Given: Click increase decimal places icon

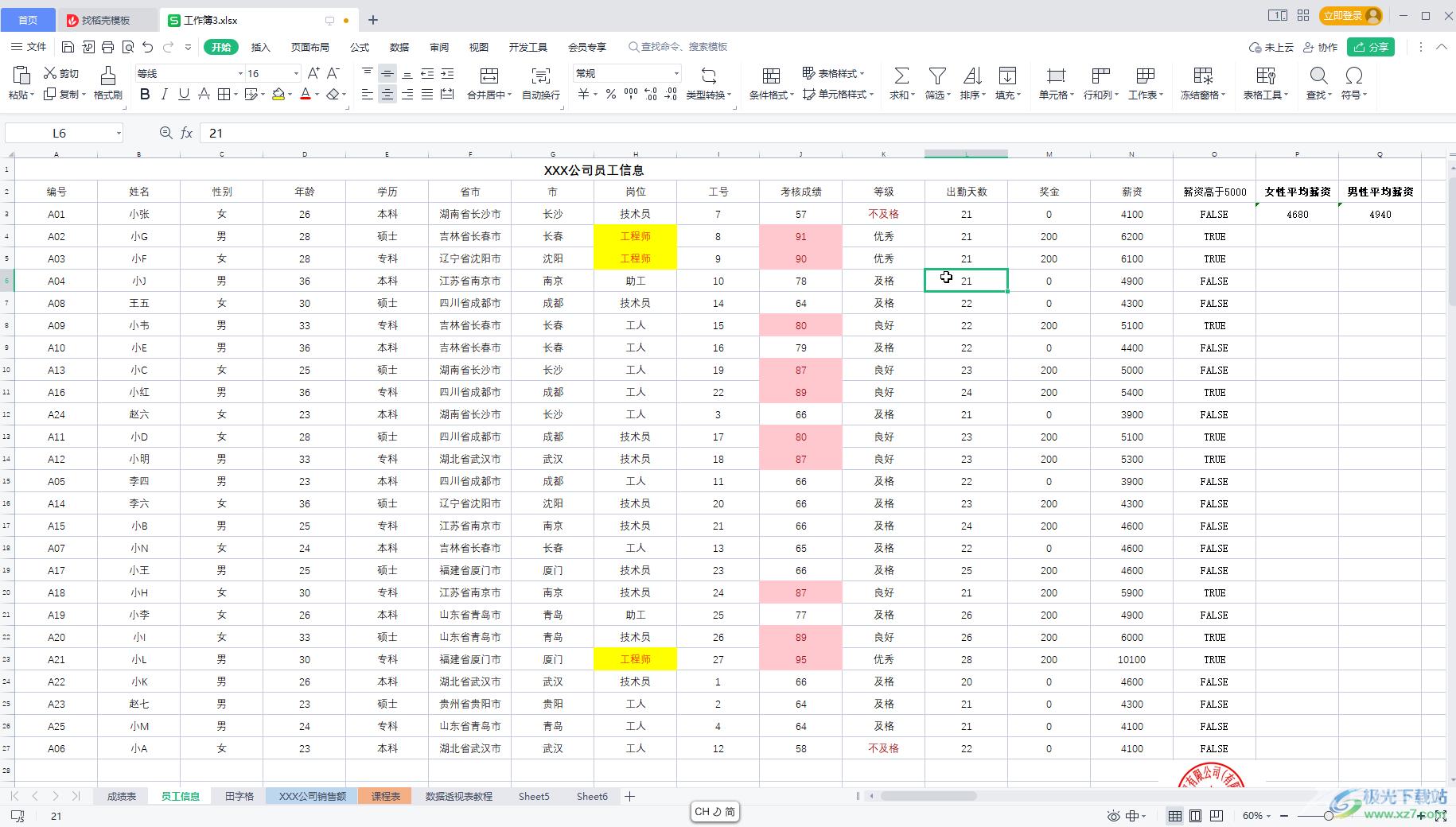Looking at the screenshot, I should [651, 94].
